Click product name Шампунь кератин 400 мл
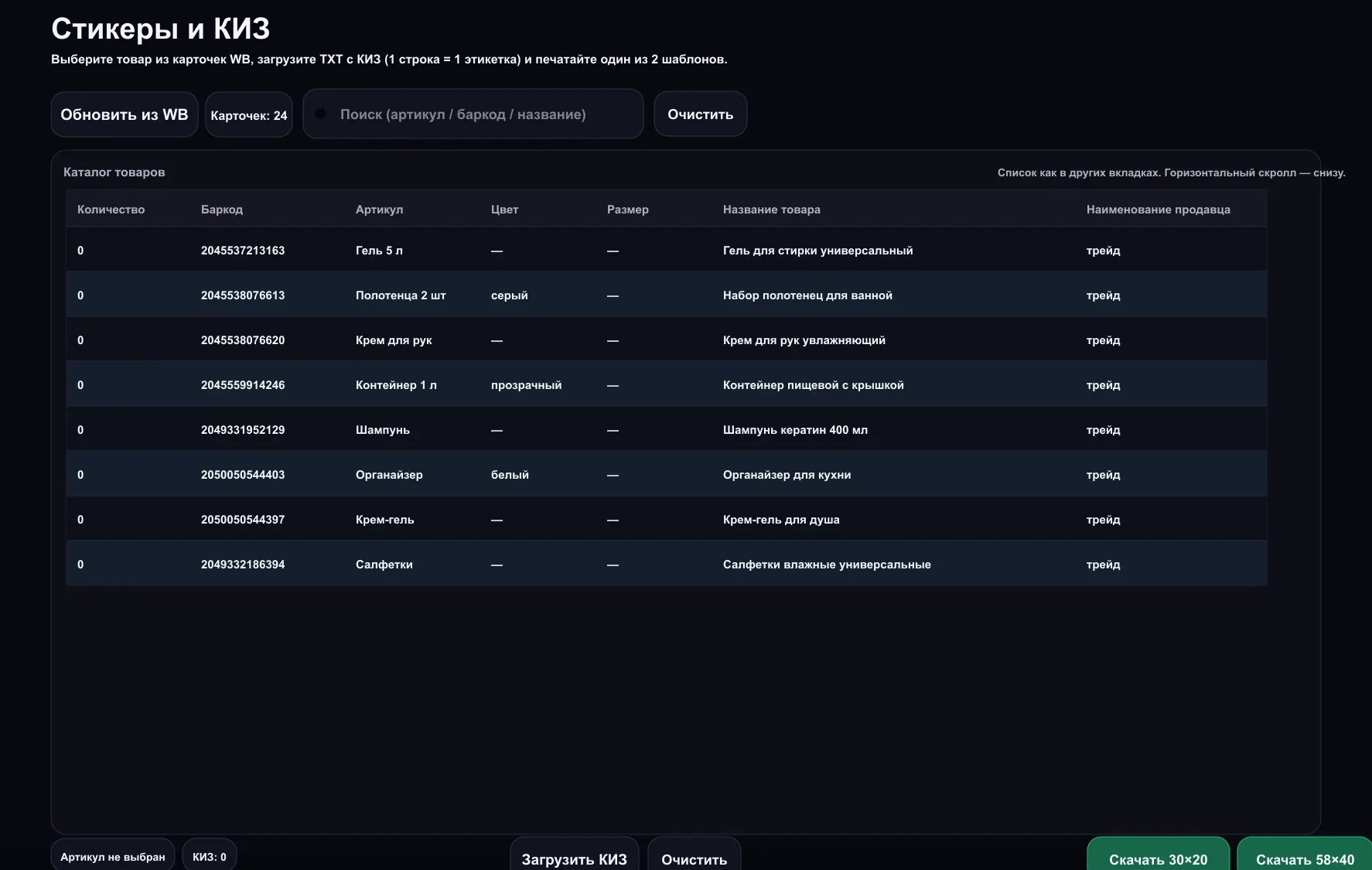The image size is (1372, 870). point(796,430)
